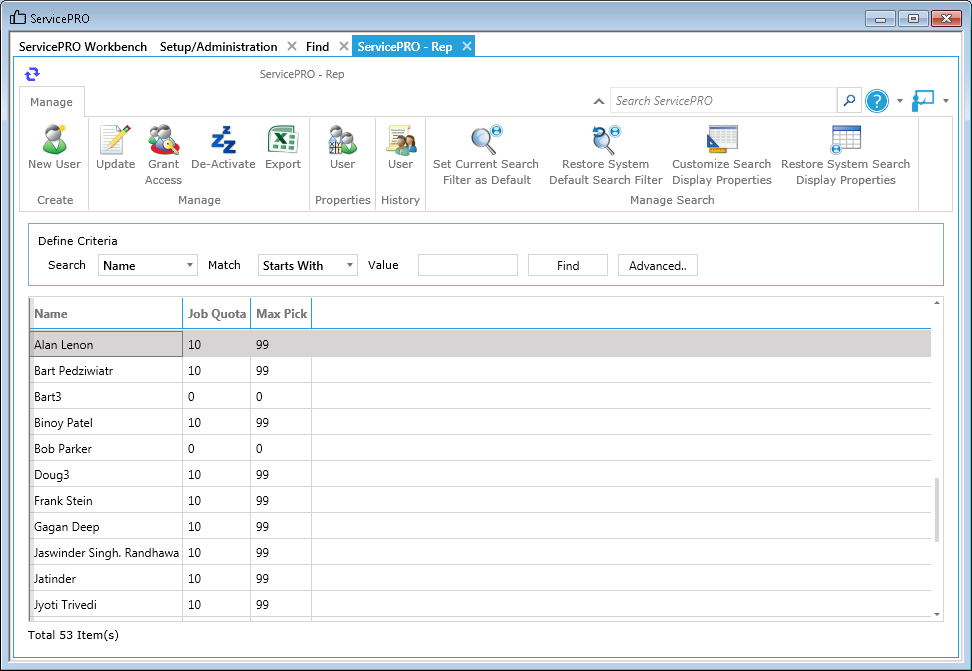
Task: Select the Gagan Deep row
Action: [x=480, y=527]
